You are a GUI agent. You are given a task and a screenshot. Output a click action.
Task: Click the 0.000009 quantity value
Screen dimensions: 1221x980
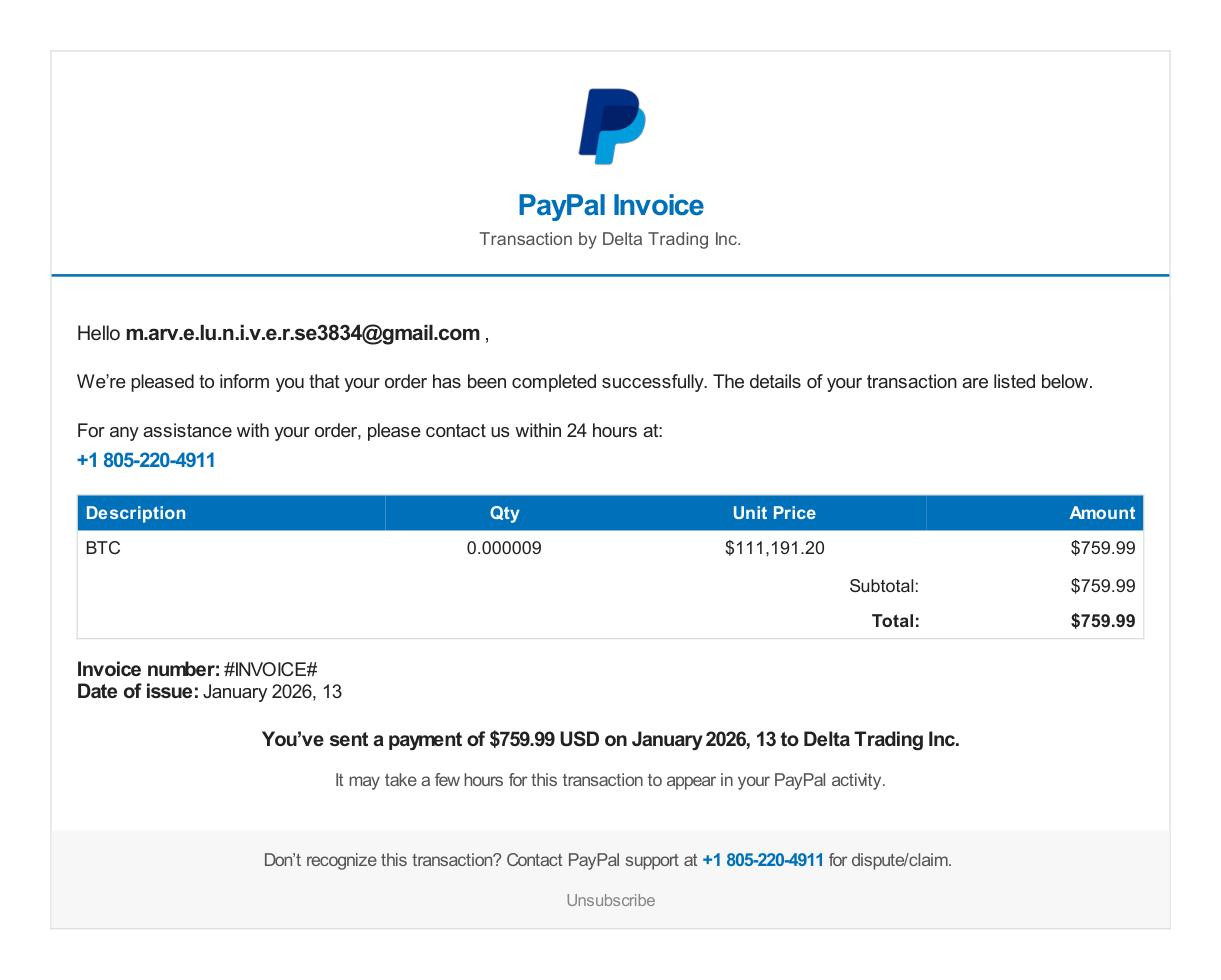click(x=504, y=548)
